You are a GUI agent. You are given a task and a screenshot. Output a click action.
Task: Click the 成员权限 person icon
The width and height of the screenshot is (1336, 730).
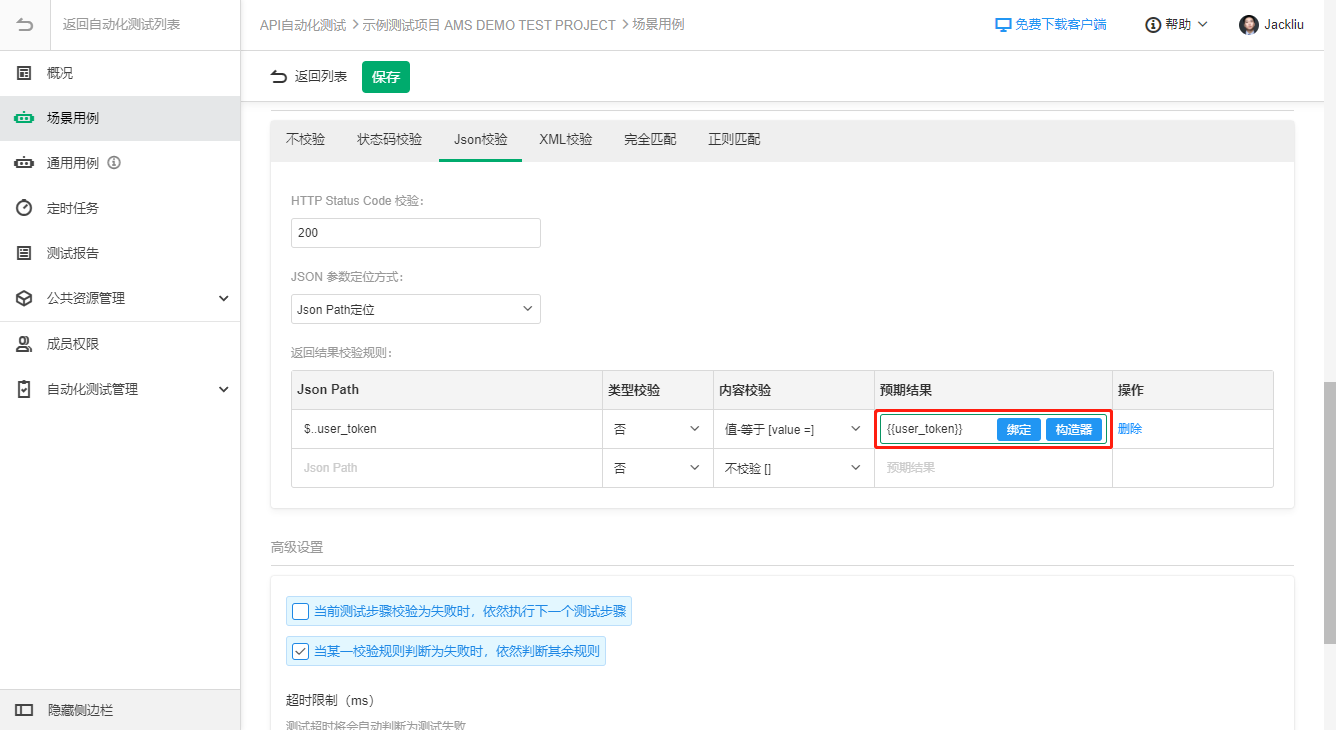24,344
